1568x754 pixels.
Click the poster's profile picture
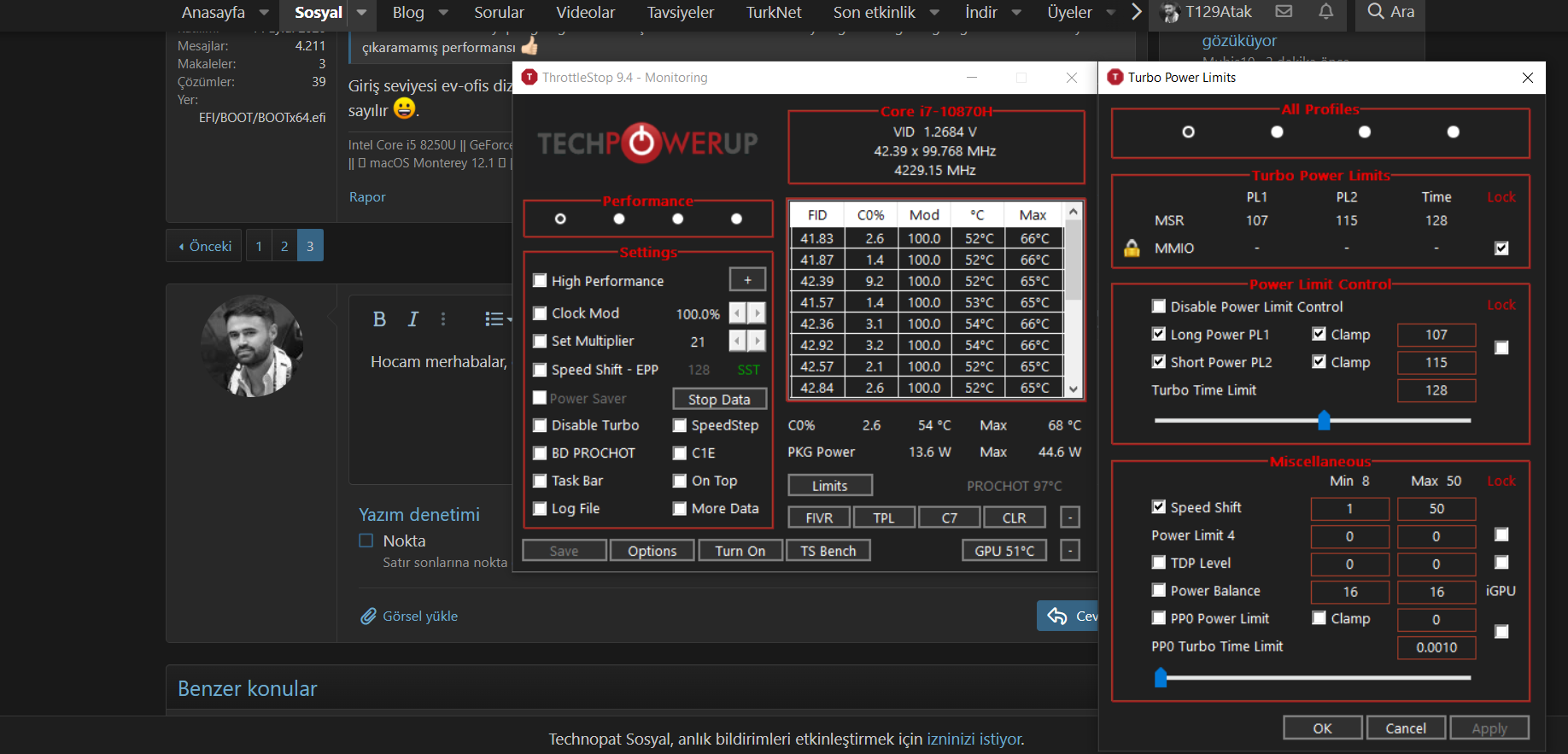pos(252,346)
